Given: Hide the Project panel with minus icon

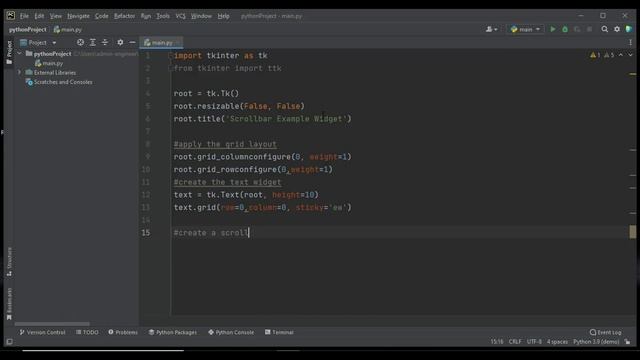Looking at the screenshot, I should (x=132, y=42).
